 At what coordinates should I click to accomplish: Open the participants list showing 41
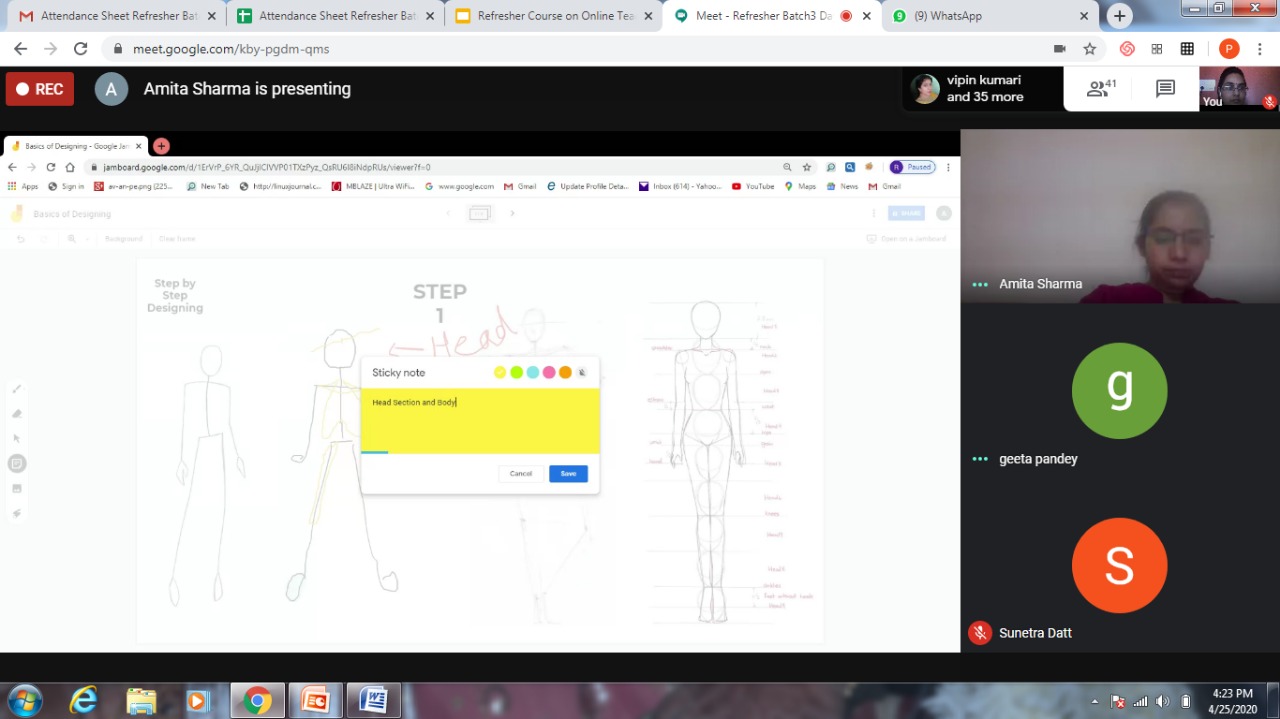pyautogui.click(x=1101, y=89)
